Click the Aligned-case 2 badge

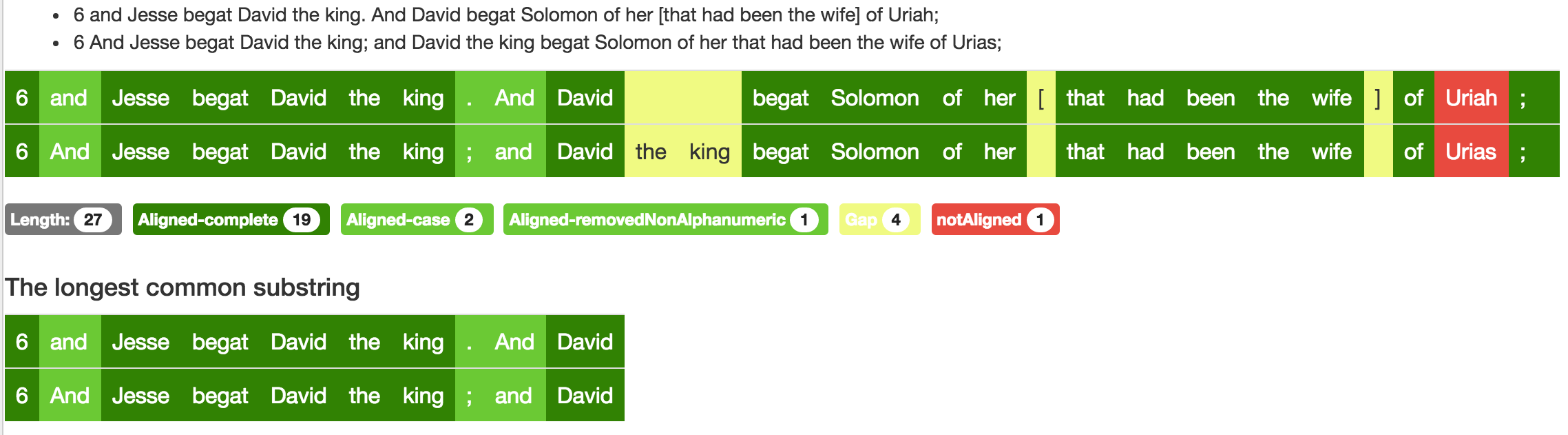click(417, 220)
